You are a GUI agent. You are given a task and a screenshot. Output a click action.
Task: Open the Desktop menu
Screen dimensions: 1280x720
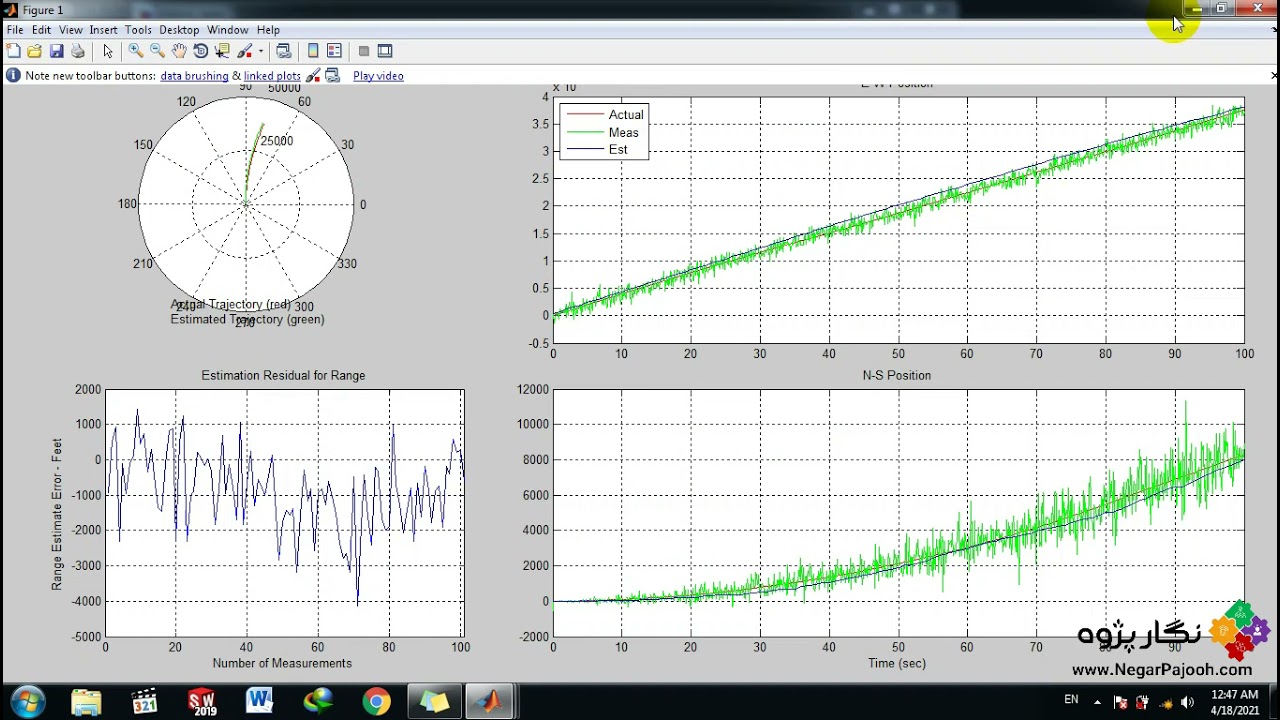(179, 30)
